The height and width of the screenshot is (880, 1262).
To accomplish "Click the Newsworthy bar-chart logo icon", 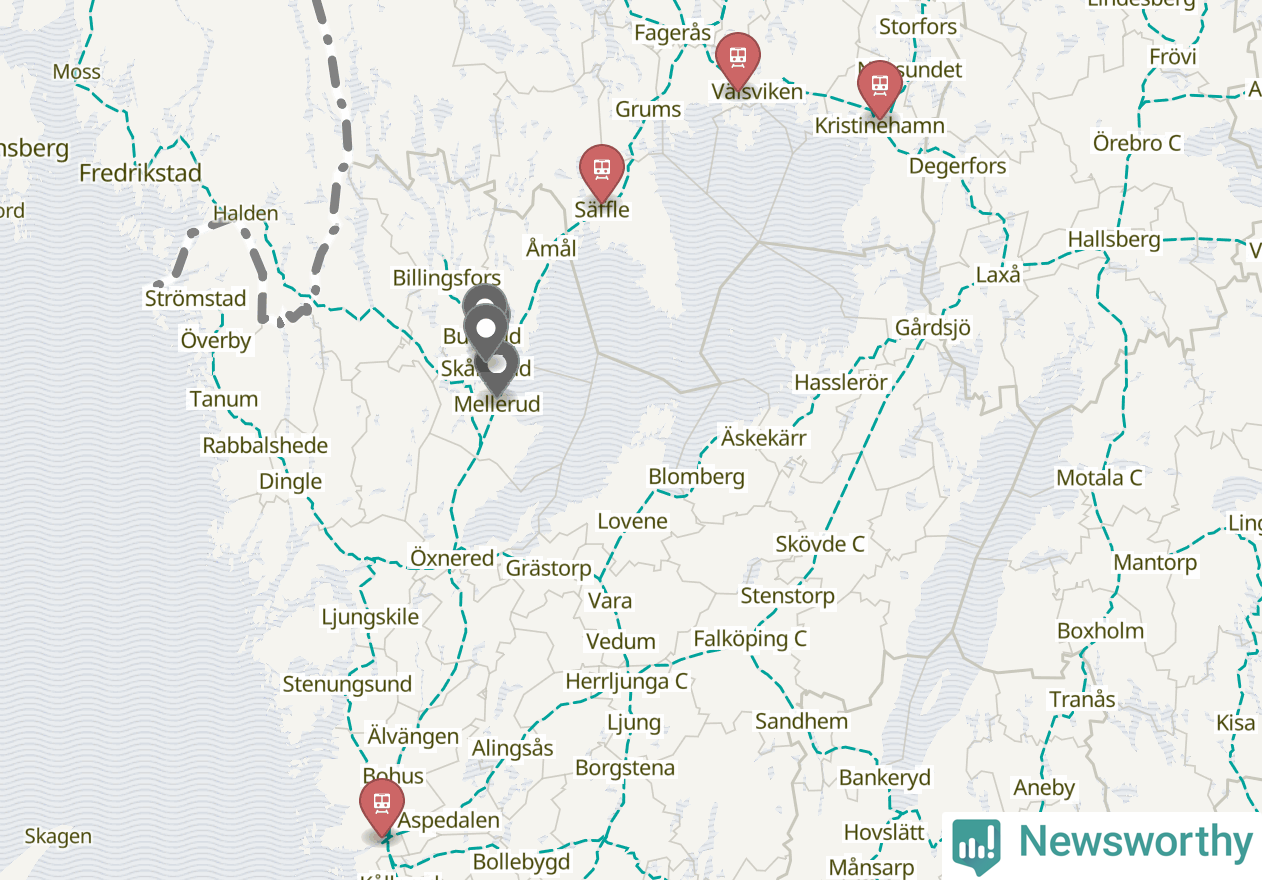I will coord(976,842).
